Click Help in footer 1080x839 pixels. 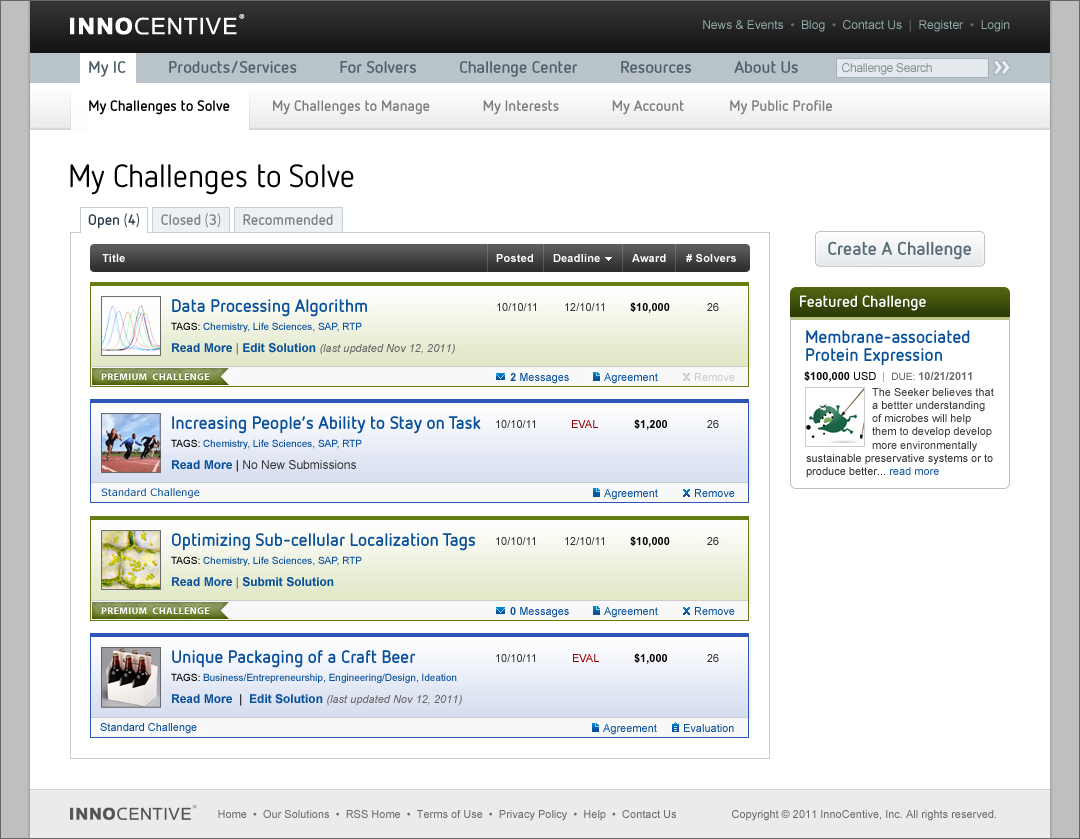pyautogui.click(x=594, y=814)
